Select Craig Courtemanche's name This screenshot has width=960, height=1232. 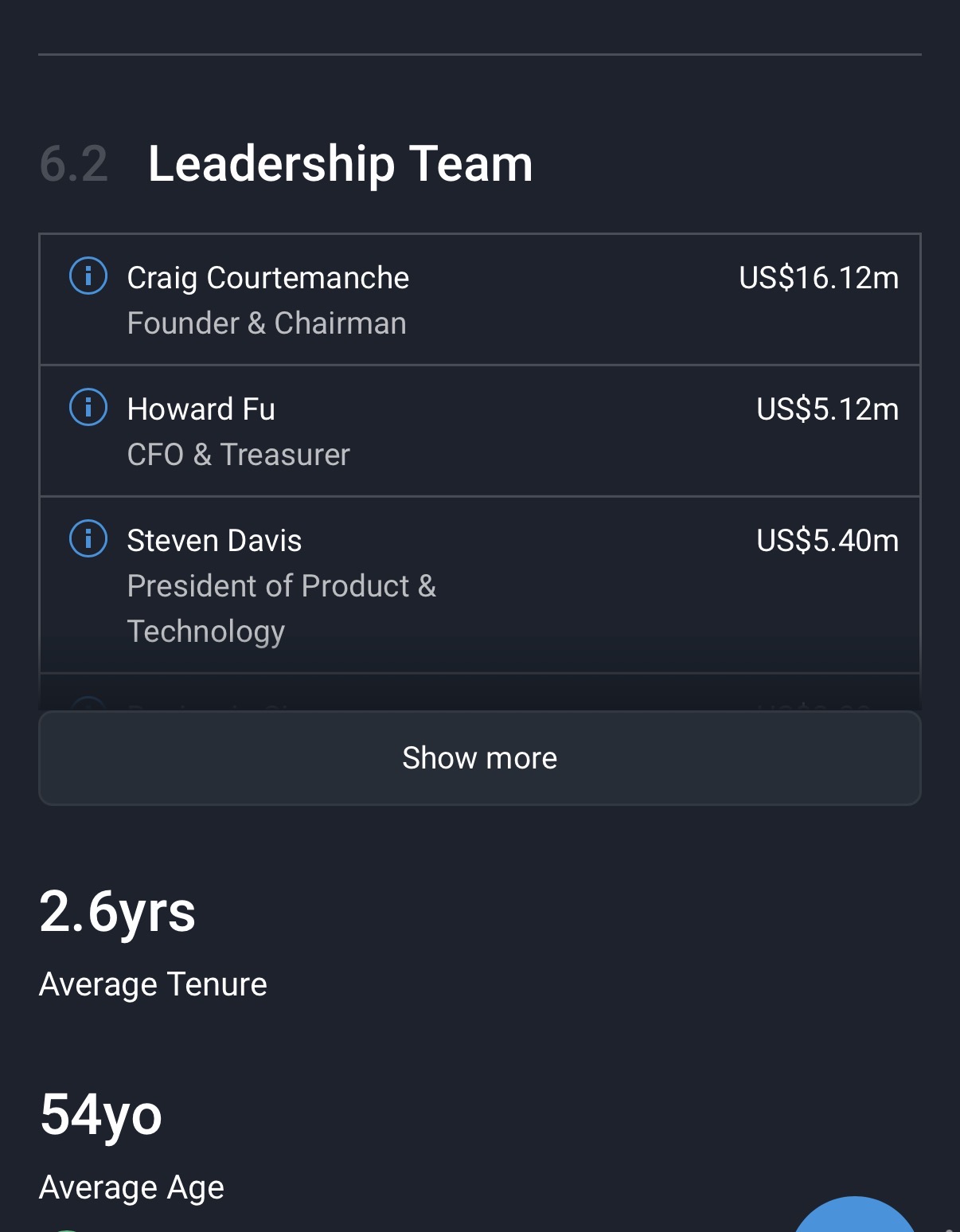[267, 278]
